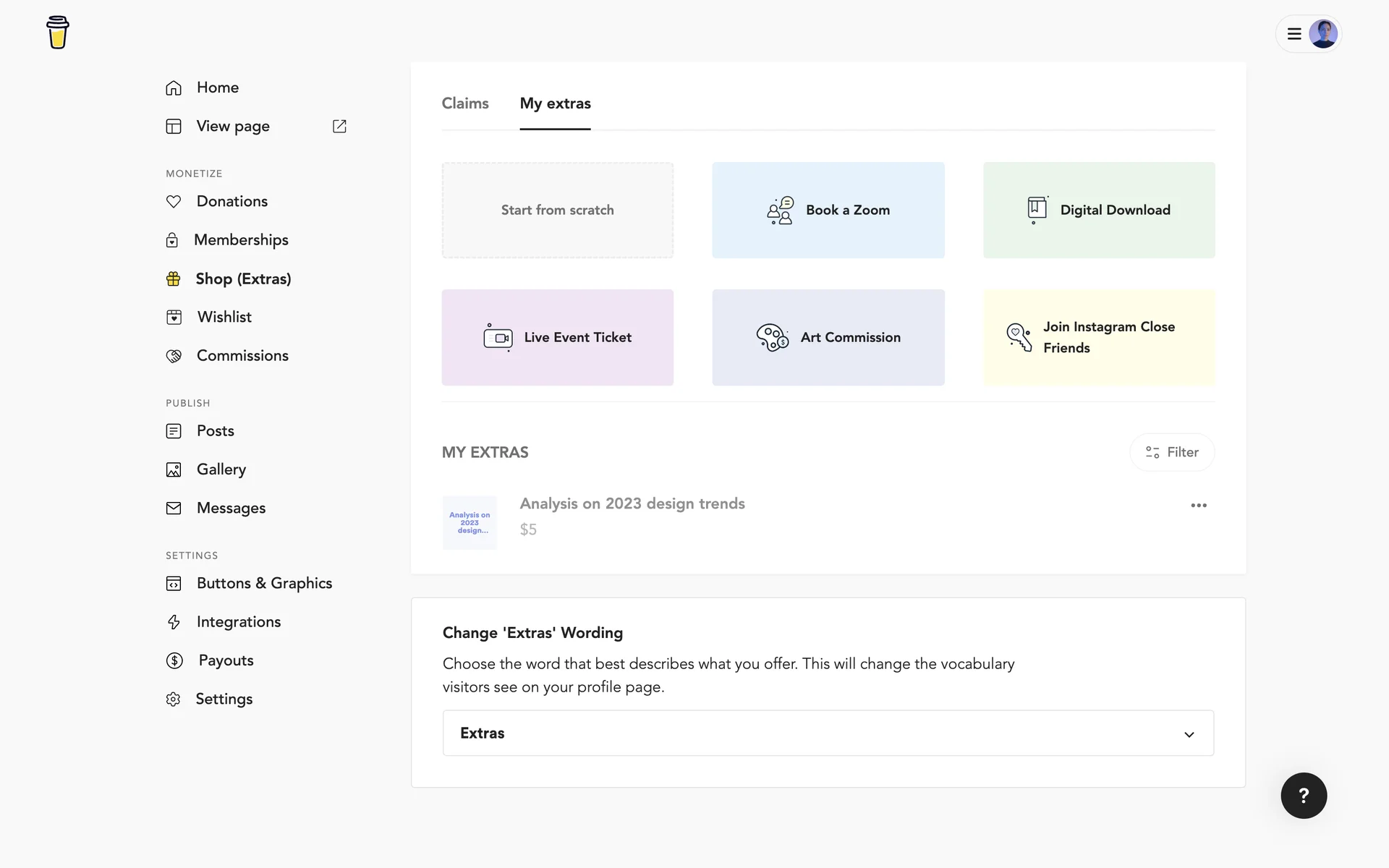Open the three-dot menu for Analysis extra

click(x=1198, y=506)
